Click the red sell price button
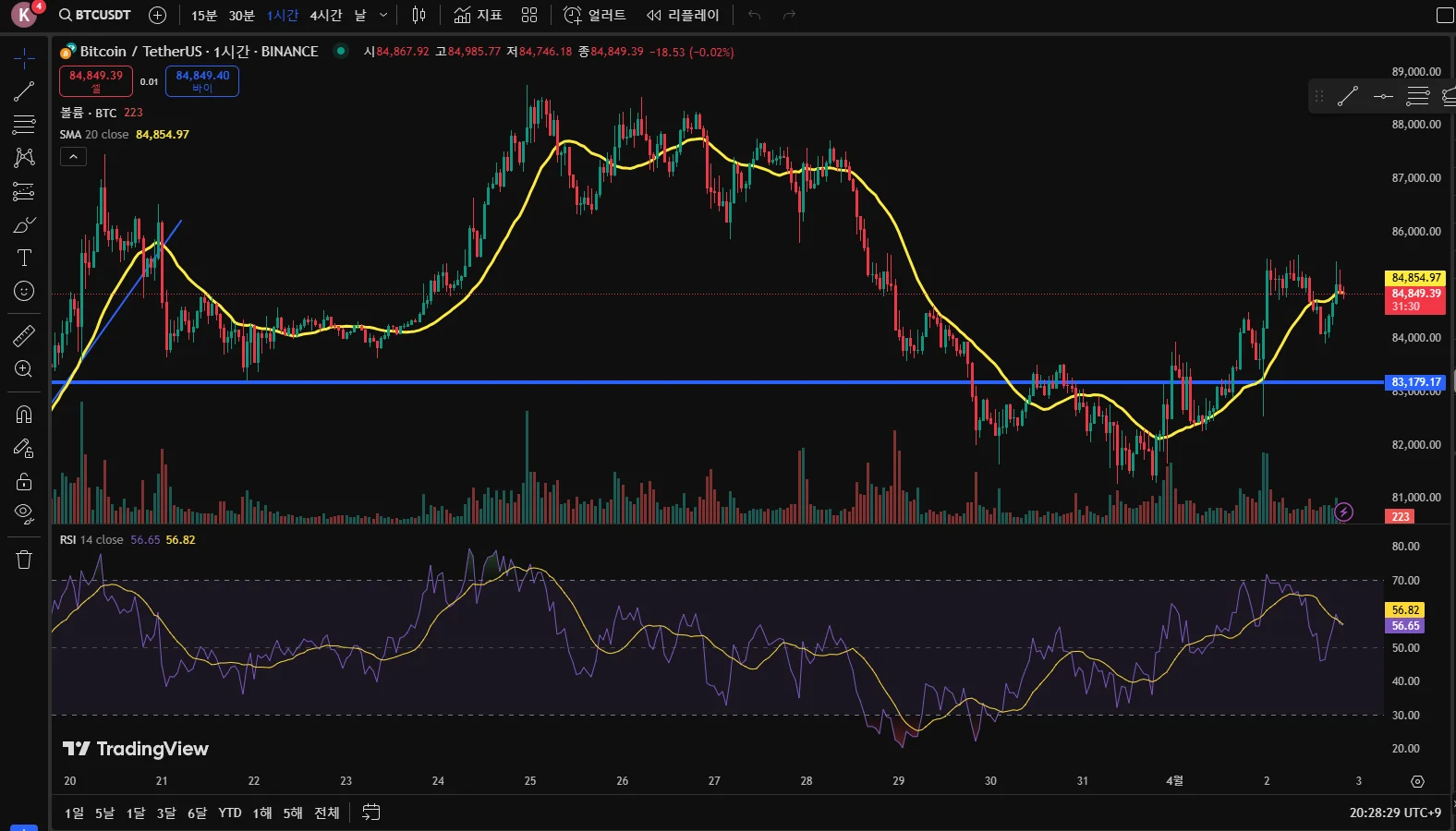Screen dimensions: 1456x831 [x=96, y=81]
